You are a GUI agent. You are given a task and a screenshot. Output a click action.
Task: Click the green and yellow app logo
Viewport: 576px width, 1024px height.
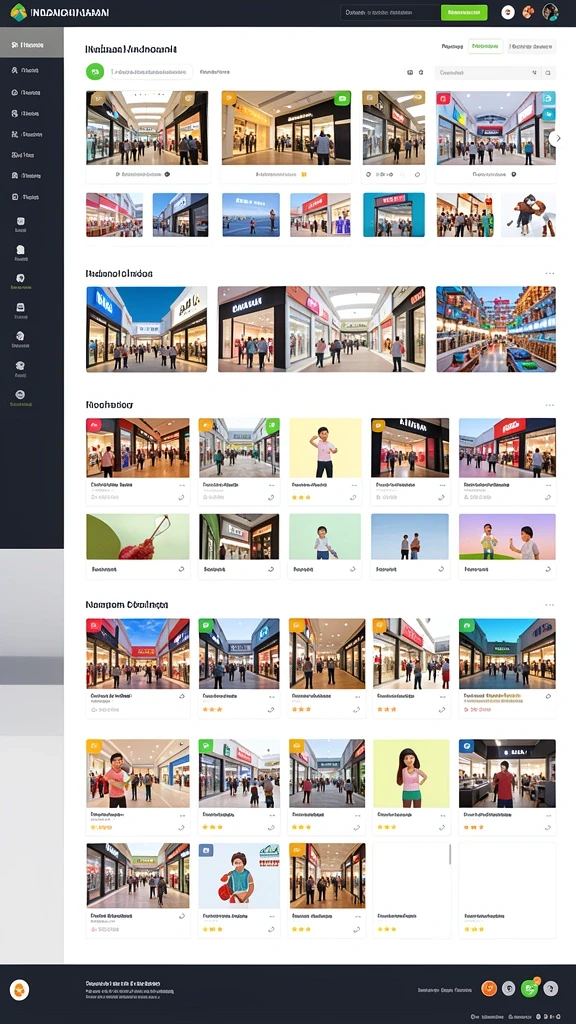(18, 12)
